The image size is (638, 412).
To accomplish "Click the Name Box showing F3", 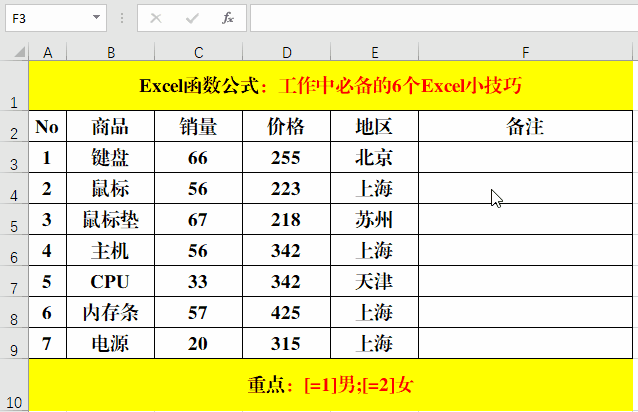I will (x=56, y=18).
